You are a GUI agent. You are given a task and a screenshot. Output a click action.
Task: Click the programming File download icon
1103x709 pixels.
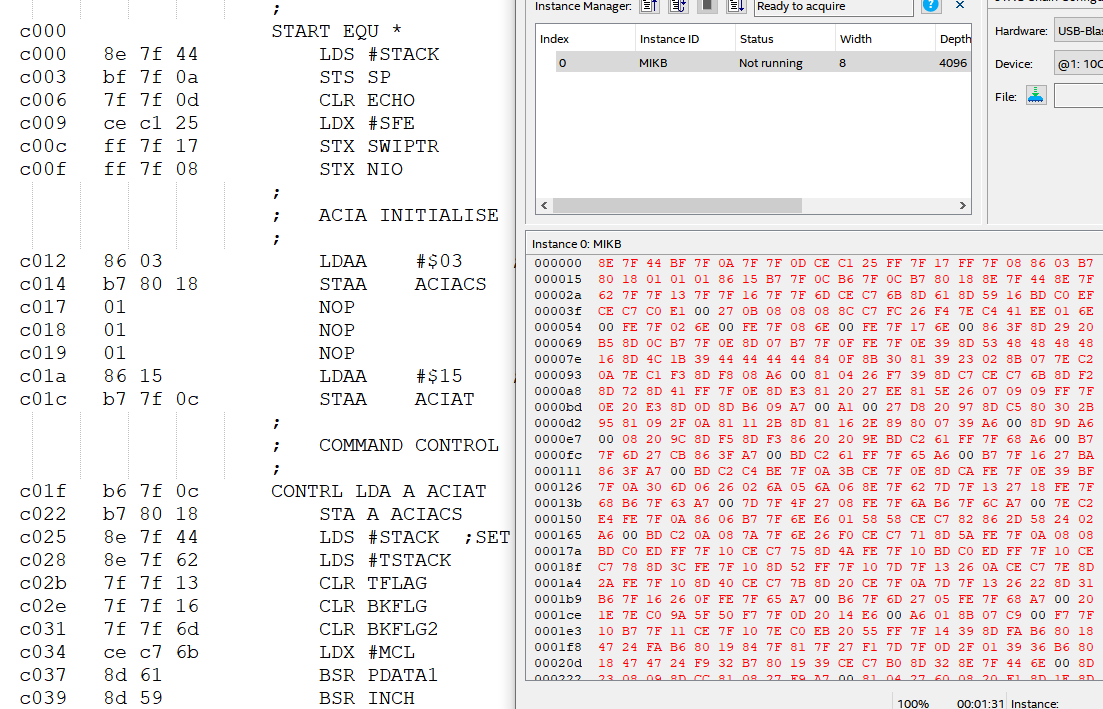(x=1035, y=96)
